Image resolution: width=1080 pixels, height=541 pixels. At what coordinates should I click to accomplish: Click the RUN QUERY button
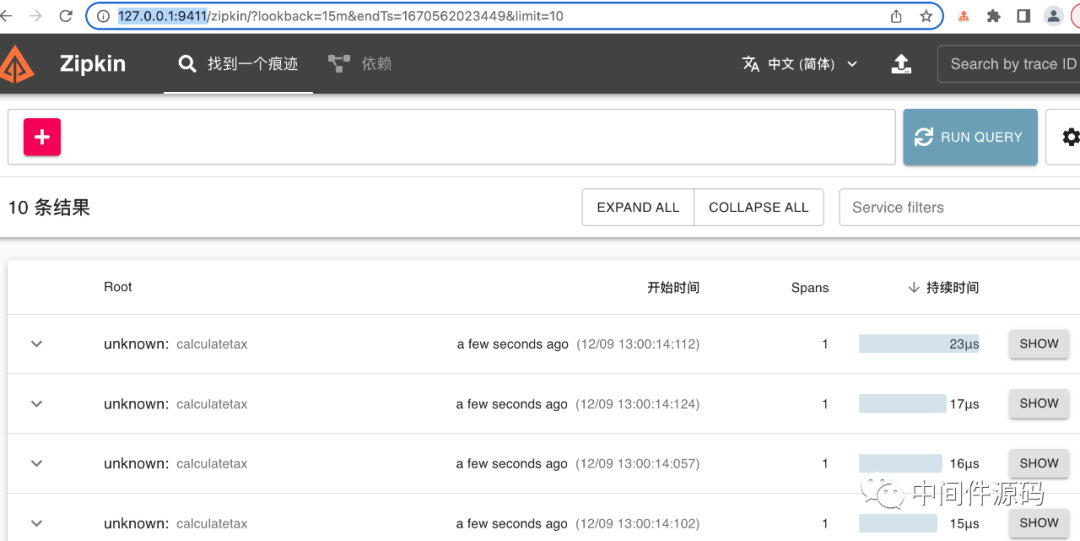click(970, 137)
